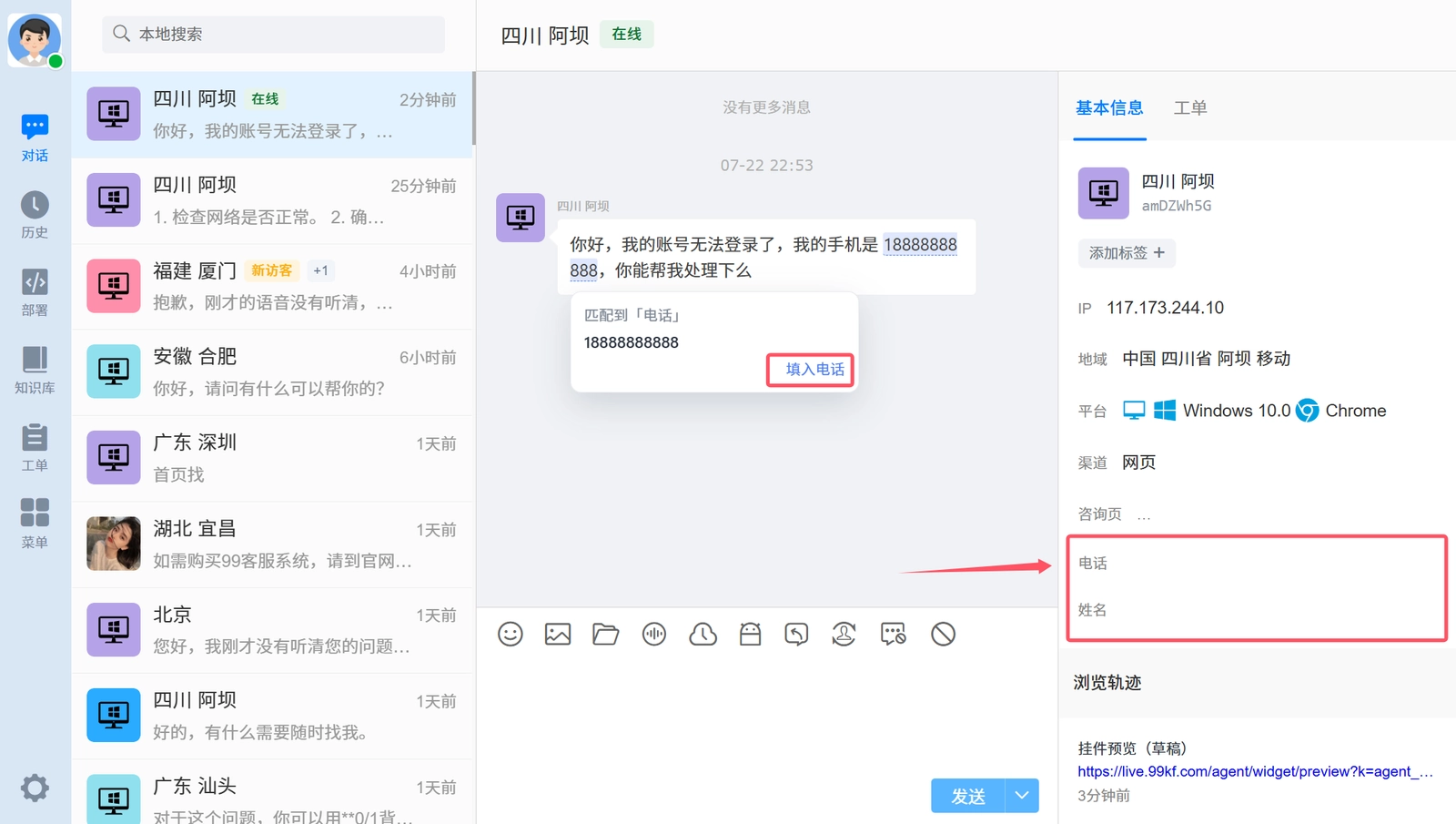1456x824 pixels.
Task: Open the live.99kf.com widget preview link
Action: tap(1255, 771)
